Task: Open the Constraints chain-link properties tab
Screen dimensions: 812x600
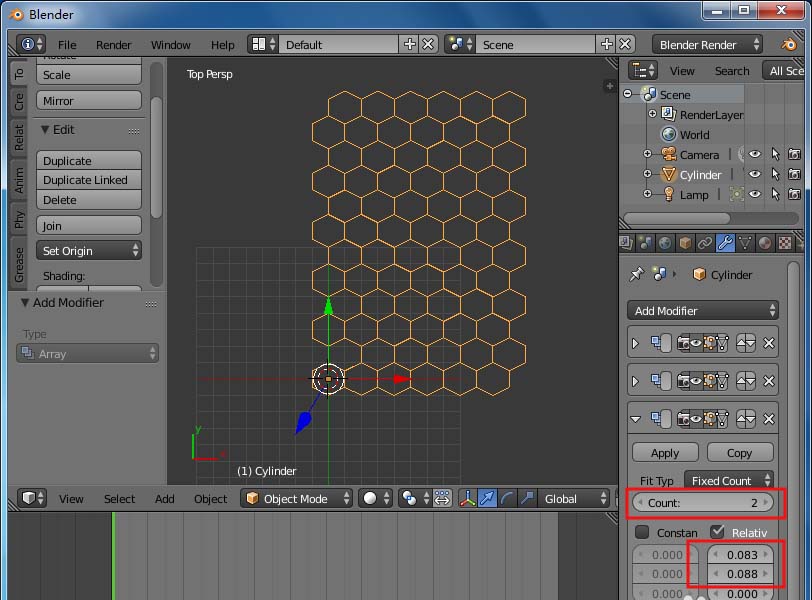Action: [x=705, y=243]
